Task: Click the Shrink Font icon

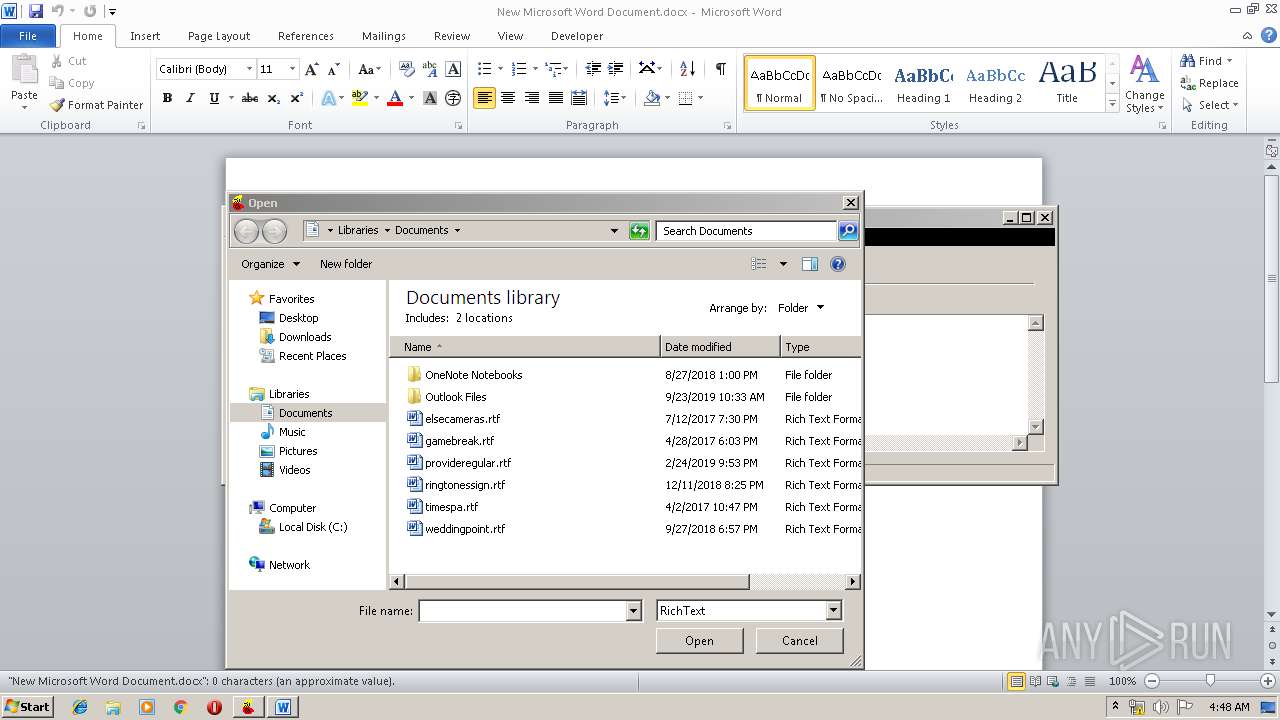Action: tap(334, 69)
